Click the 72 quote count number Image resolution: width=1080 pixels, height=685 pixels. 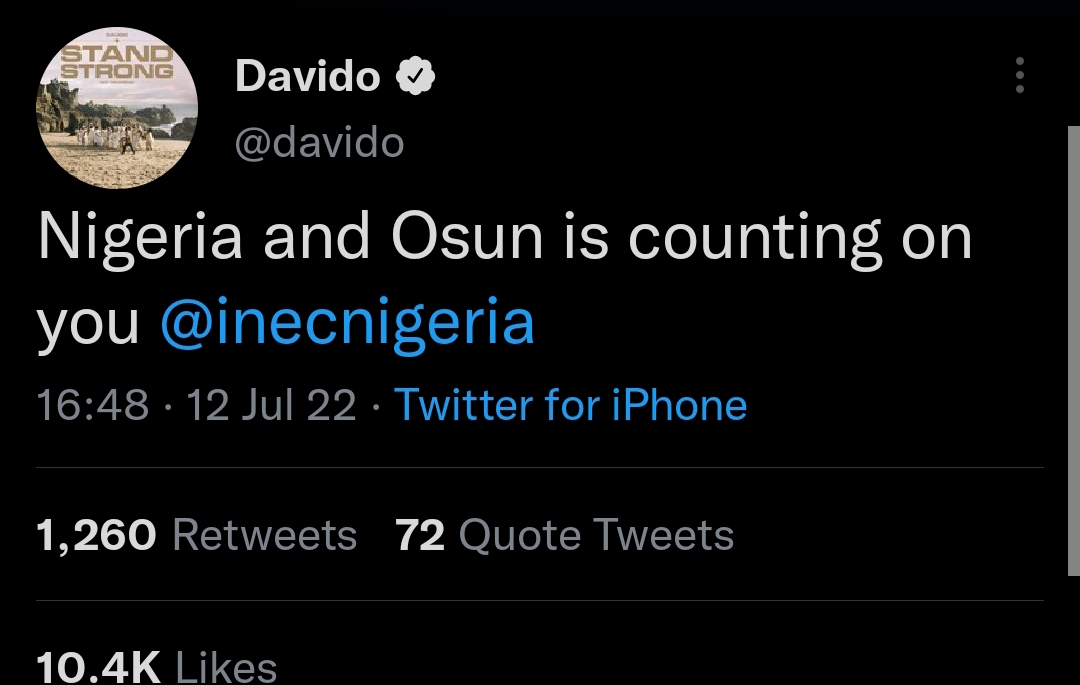pyautogui.click(x=420, y=535)
